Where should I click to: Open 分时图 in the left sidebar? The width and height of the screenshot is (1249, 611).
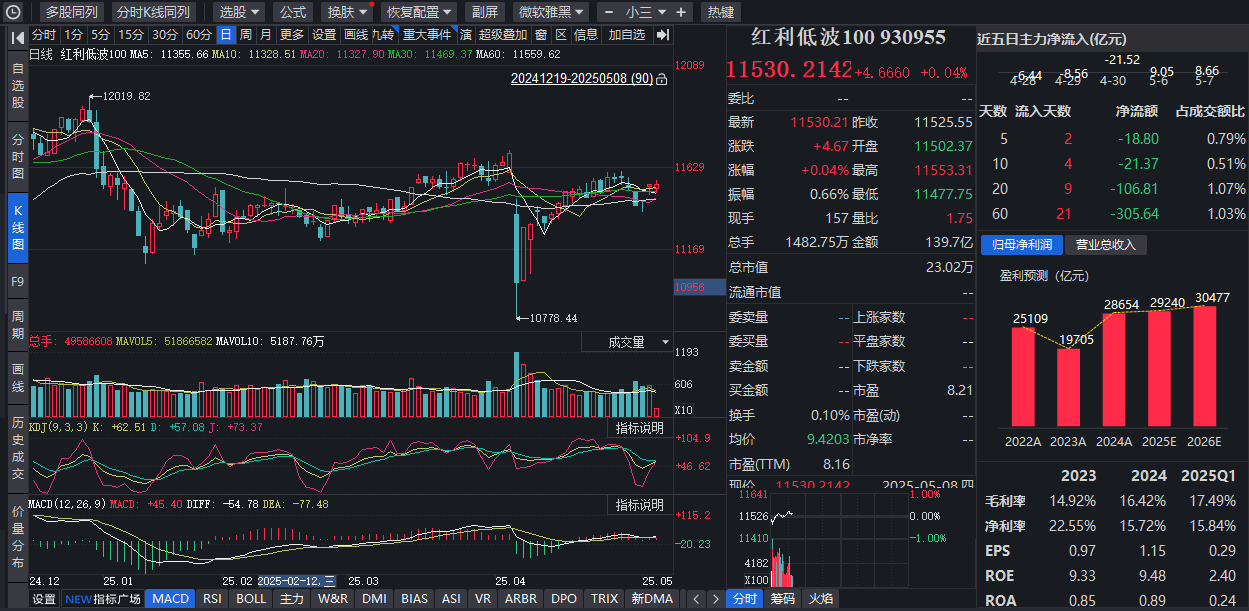(18, 155)
